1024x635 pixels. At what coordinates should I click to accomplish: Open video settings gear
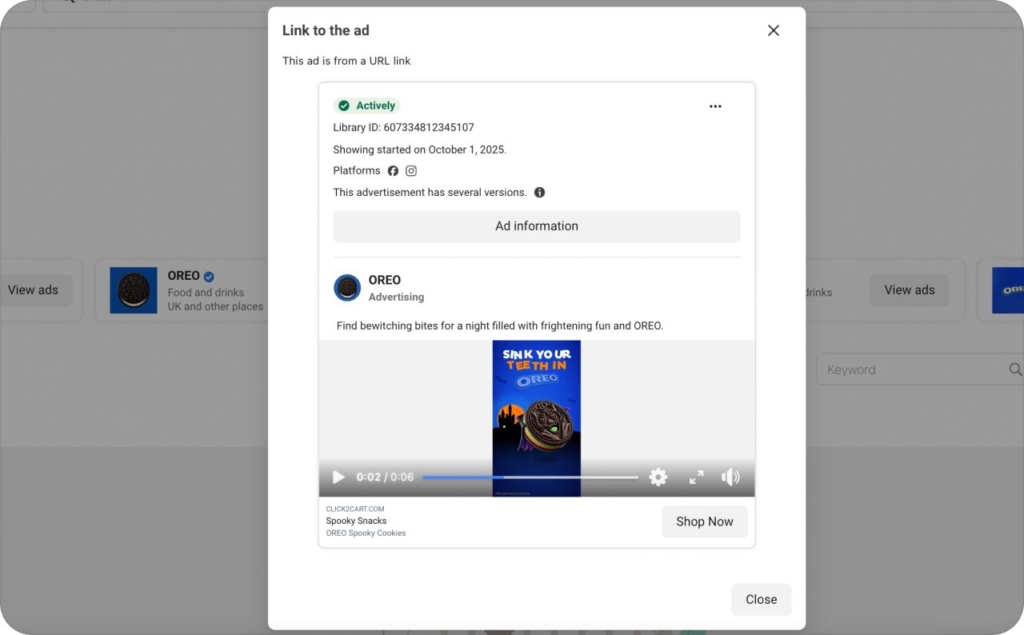coord(658,477)
